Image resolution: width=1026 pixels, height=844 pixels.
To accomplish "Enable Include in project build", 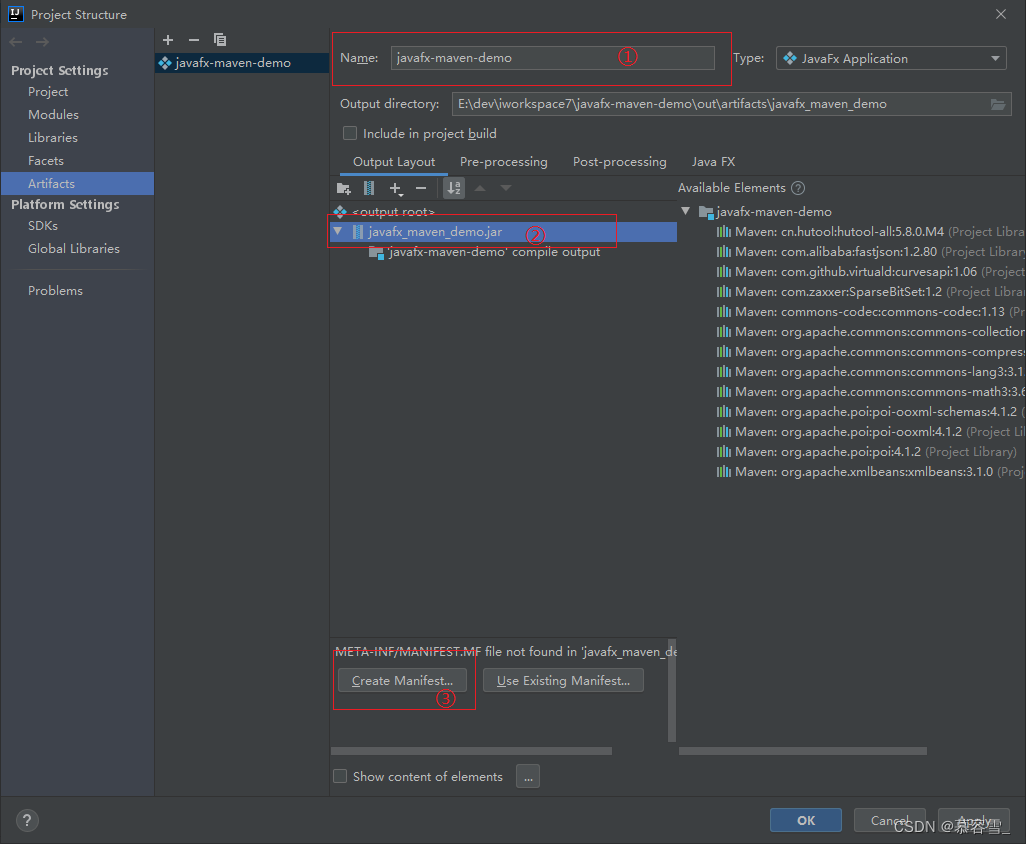I will (x=350, y=133).
